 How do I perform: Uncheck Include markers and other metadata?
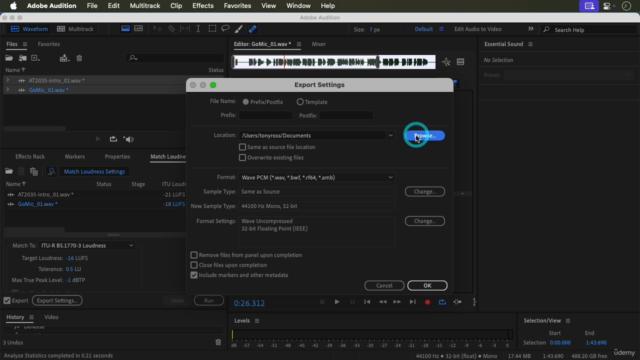click(194, 275)
